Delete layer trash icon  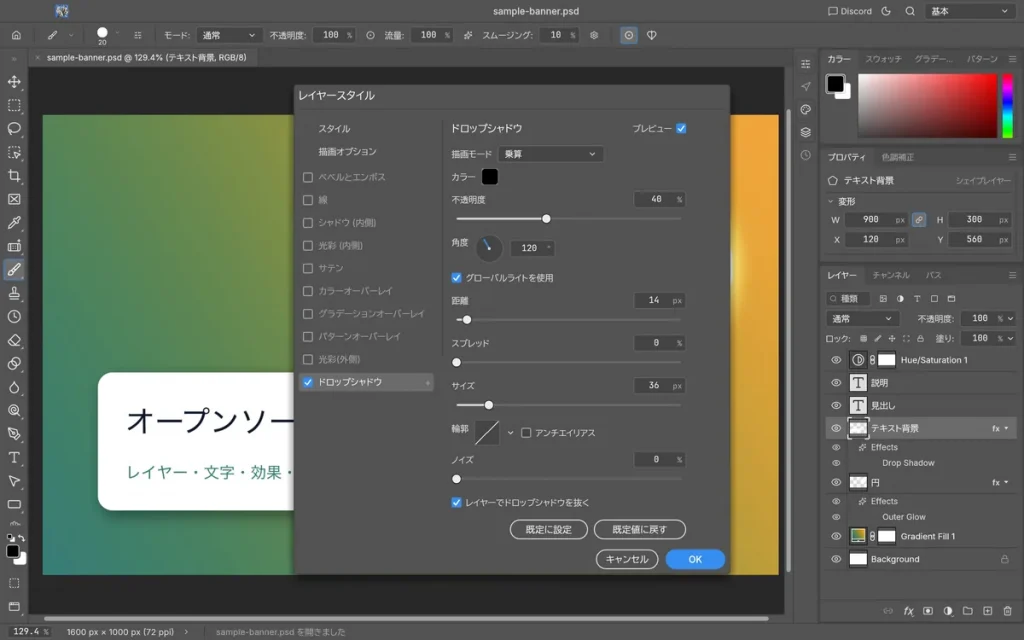[x=1008, y=611]
